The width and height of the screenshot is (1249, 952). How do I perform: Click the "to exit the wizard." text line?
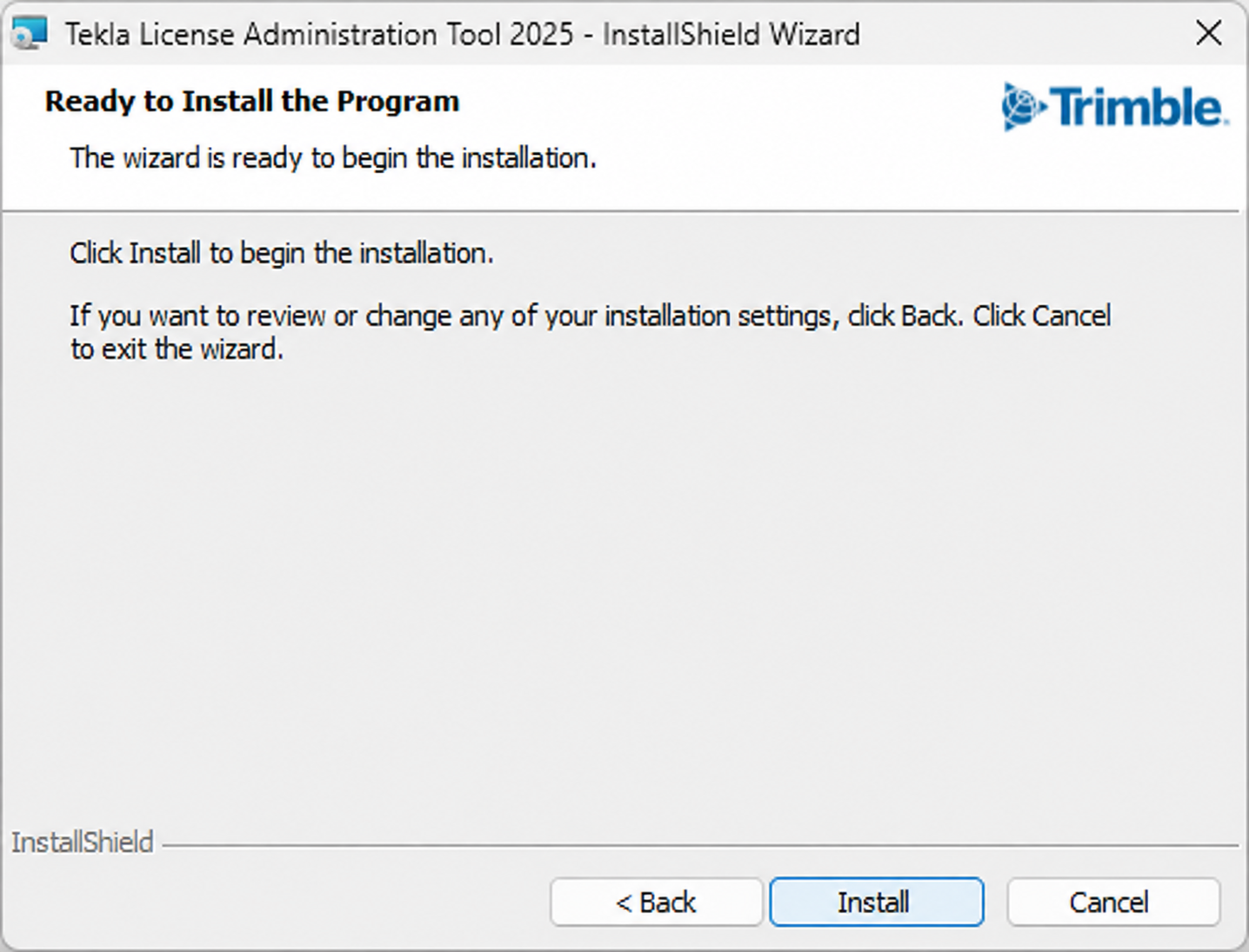click(177, 350)
